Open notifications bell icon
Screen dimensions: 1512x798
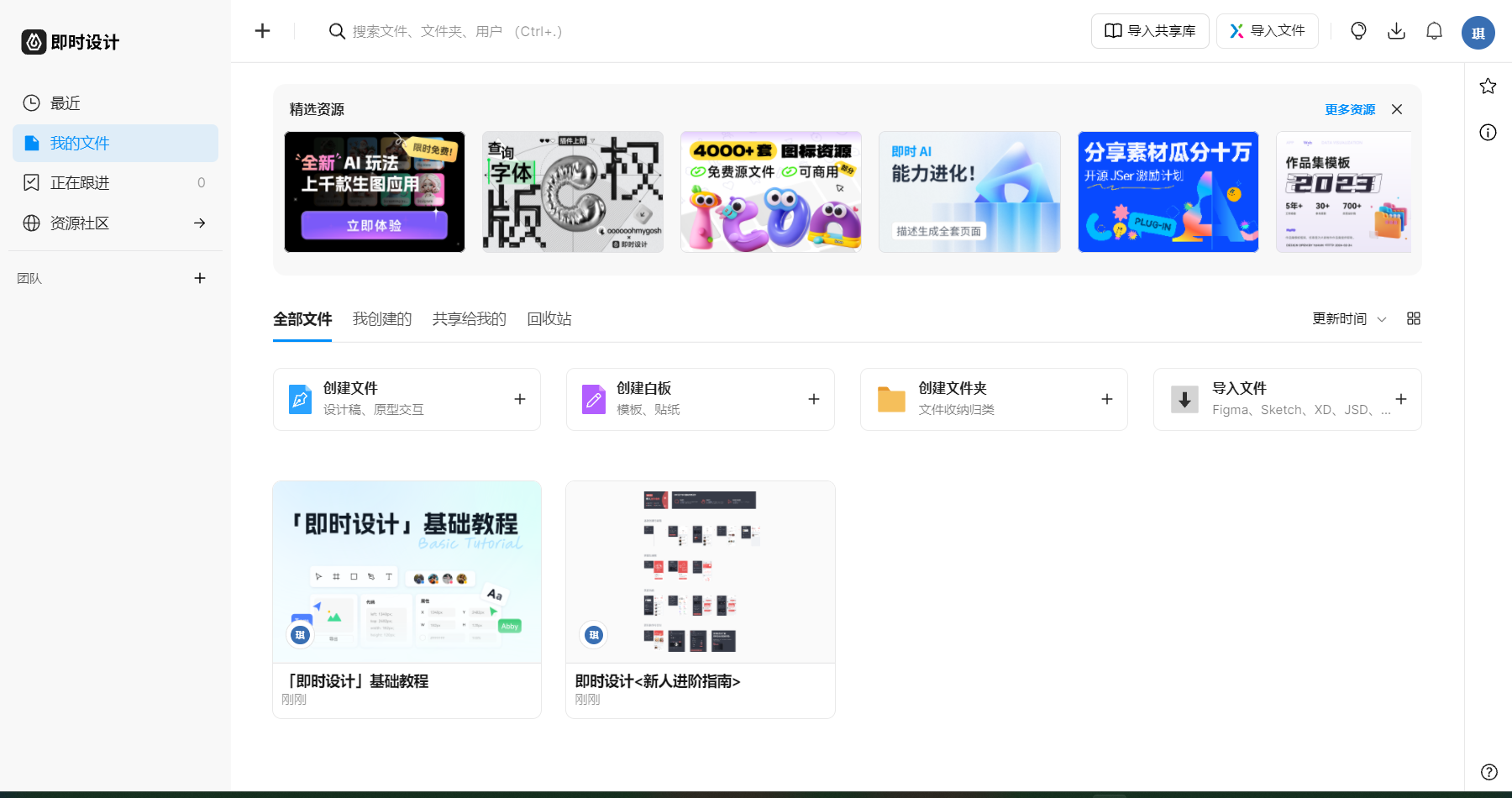(1434, 31)
